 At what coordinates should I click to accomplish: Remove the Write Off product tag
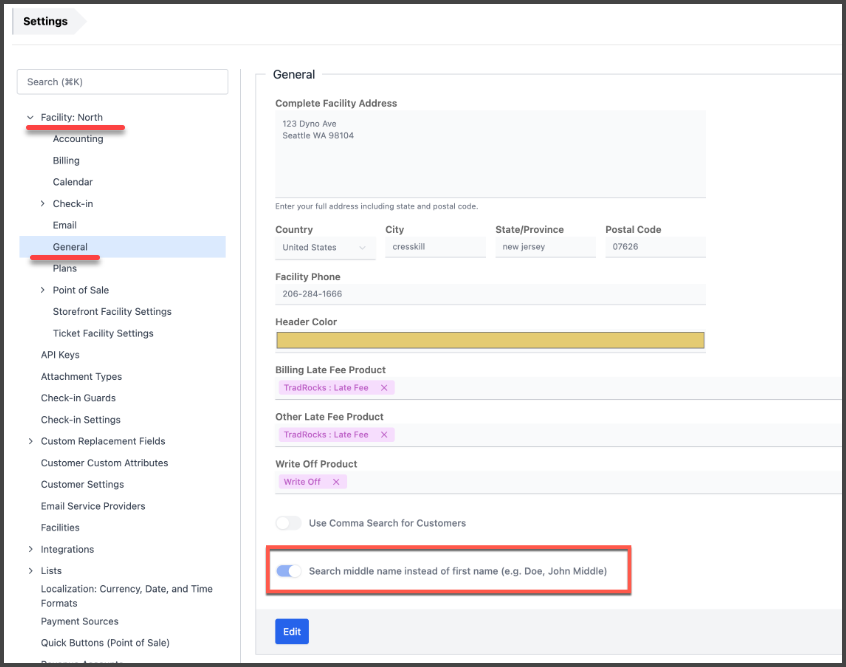click(336, 482)
